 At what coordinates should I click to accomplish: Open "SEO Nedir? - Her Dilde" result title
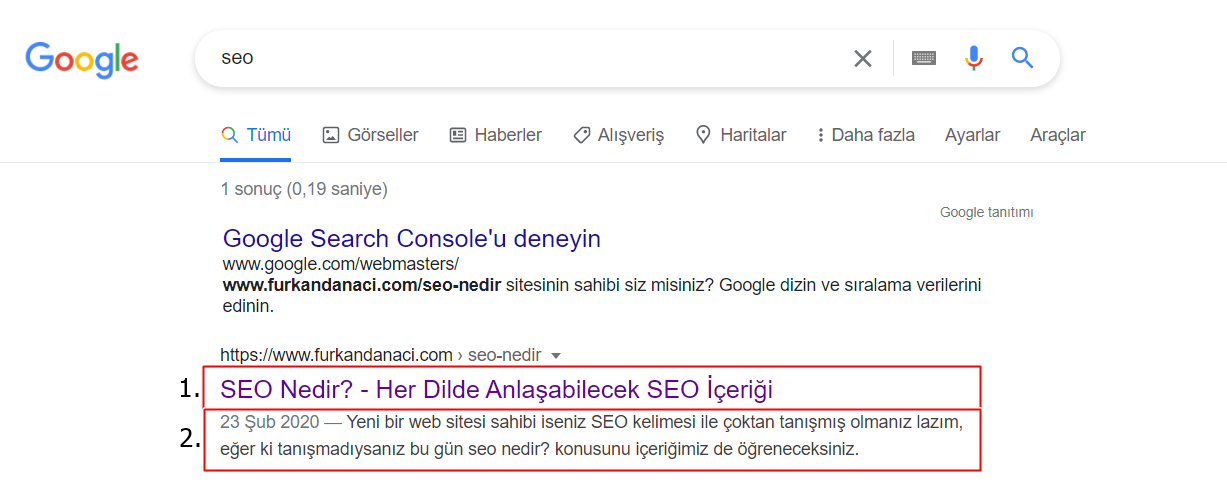coord(497,388)
